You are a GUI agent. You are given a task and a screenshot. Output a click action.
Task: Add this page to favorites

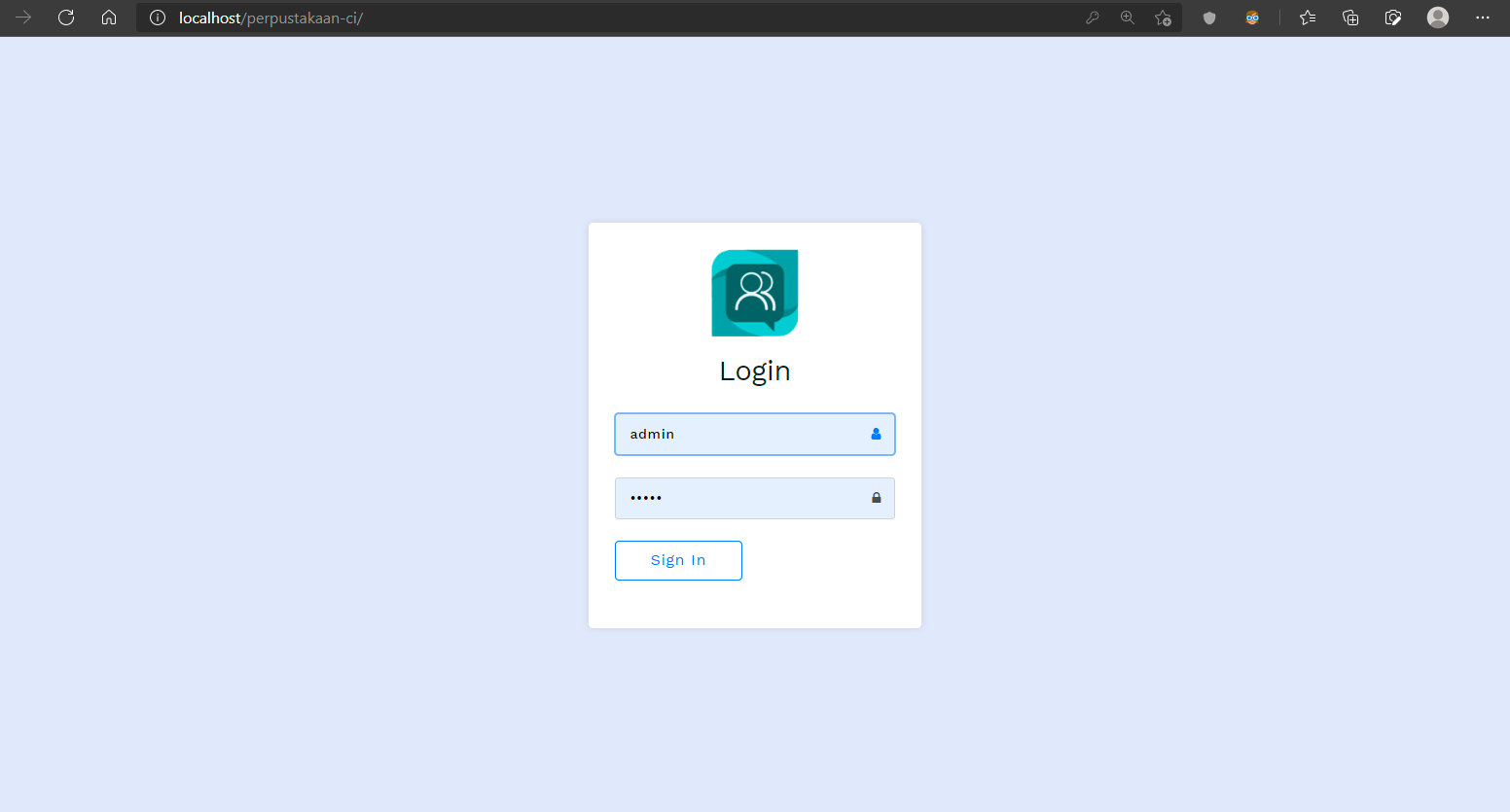pyautogui.click(x=1163, y=18)
